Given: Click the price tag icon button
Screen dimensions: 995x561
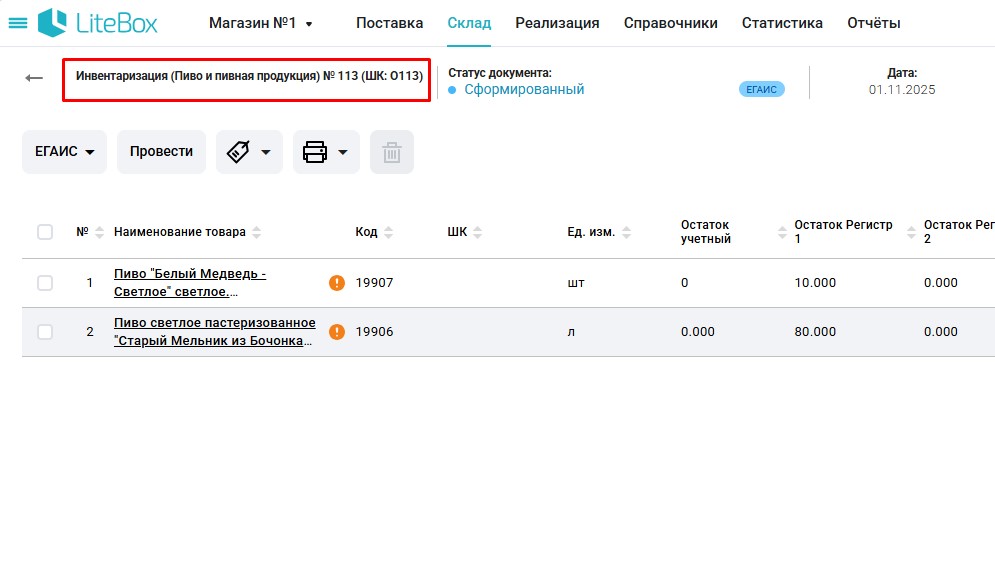Looking at the screenshot, I should (238, 152).
